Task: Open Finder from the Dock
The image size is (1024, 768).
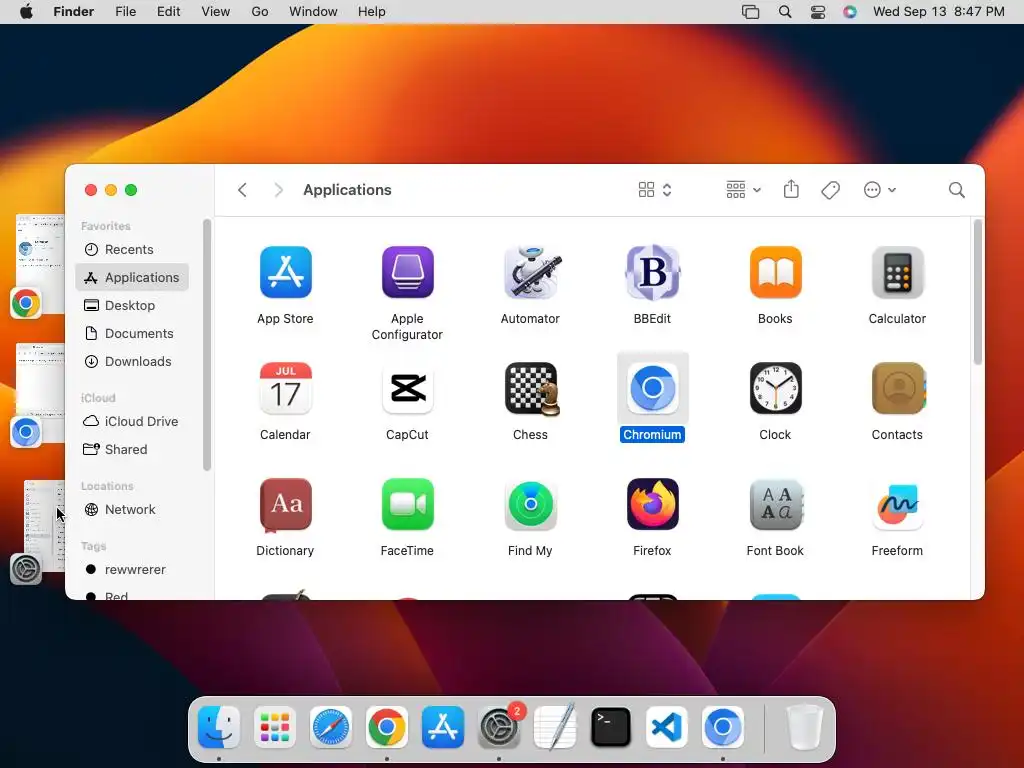Action: coord(219,727)
